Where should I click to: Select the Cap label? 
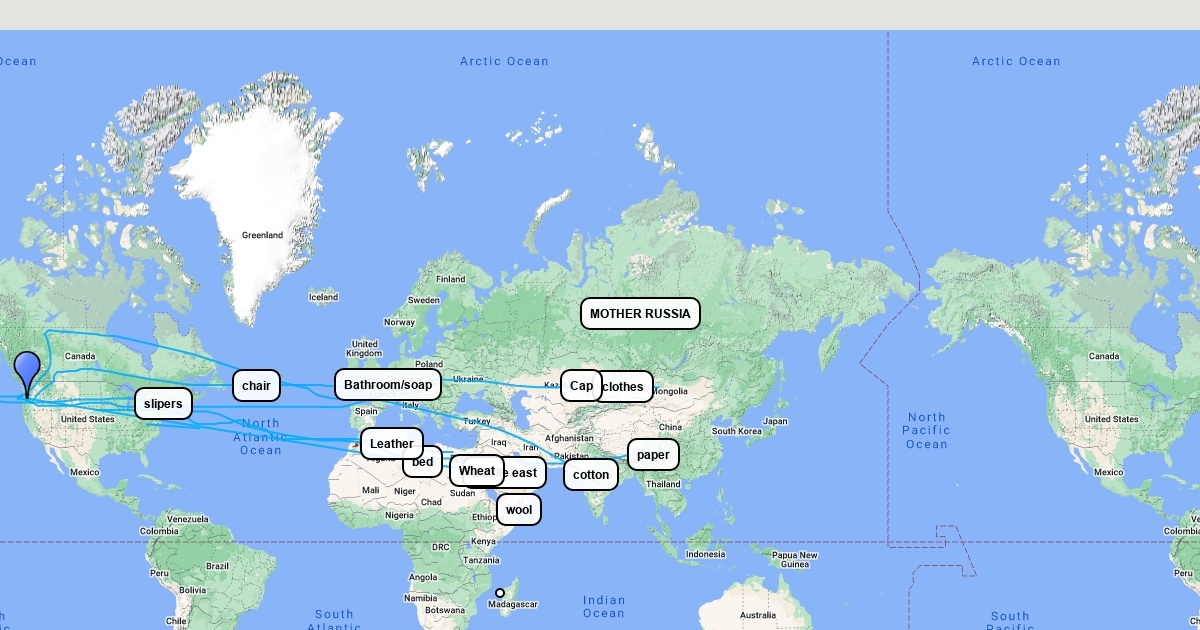point(581,385)
